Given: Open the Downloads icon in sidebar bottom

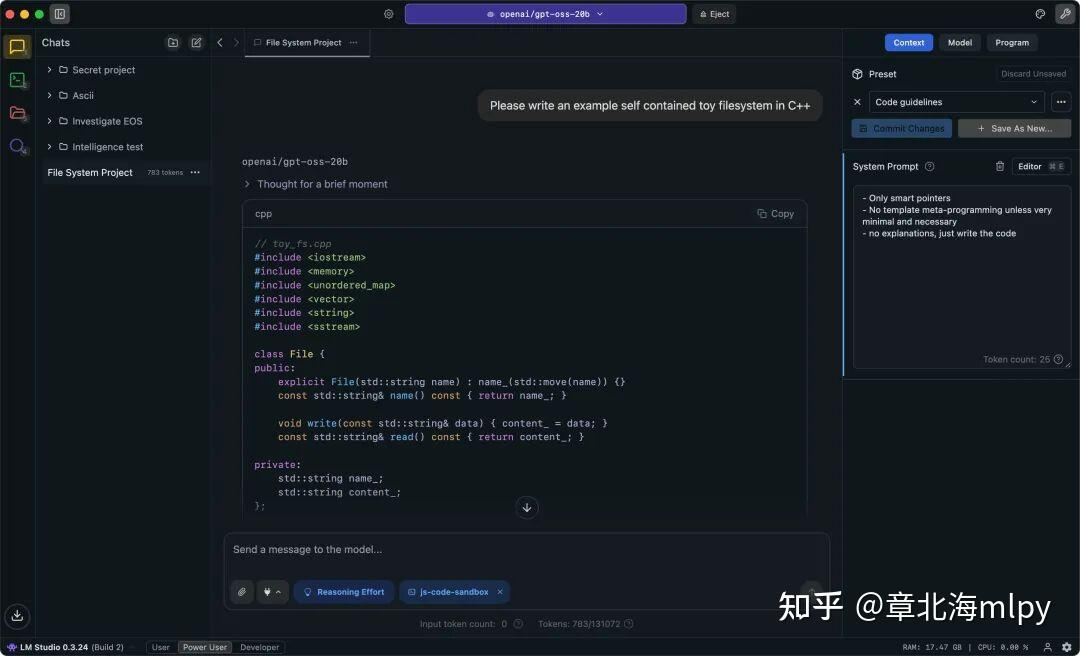Looking at the screenshot, I should click(x=17, y=615).
